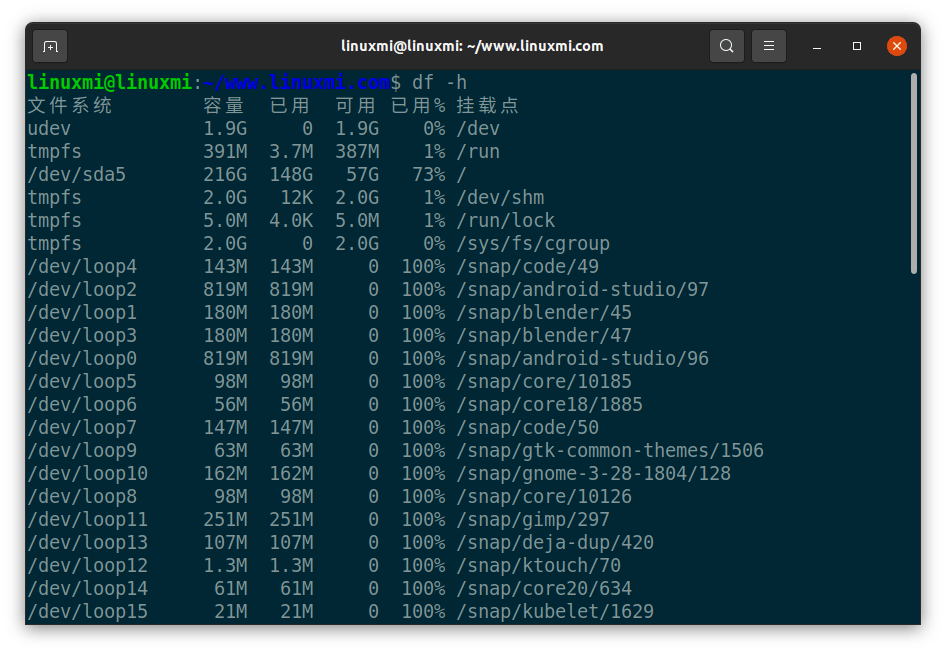Image resolution: width=946 pixels, height=653 pixels.
Task: Click the /snap/kubelet/1629 mount point
Action: pos(555,611)
